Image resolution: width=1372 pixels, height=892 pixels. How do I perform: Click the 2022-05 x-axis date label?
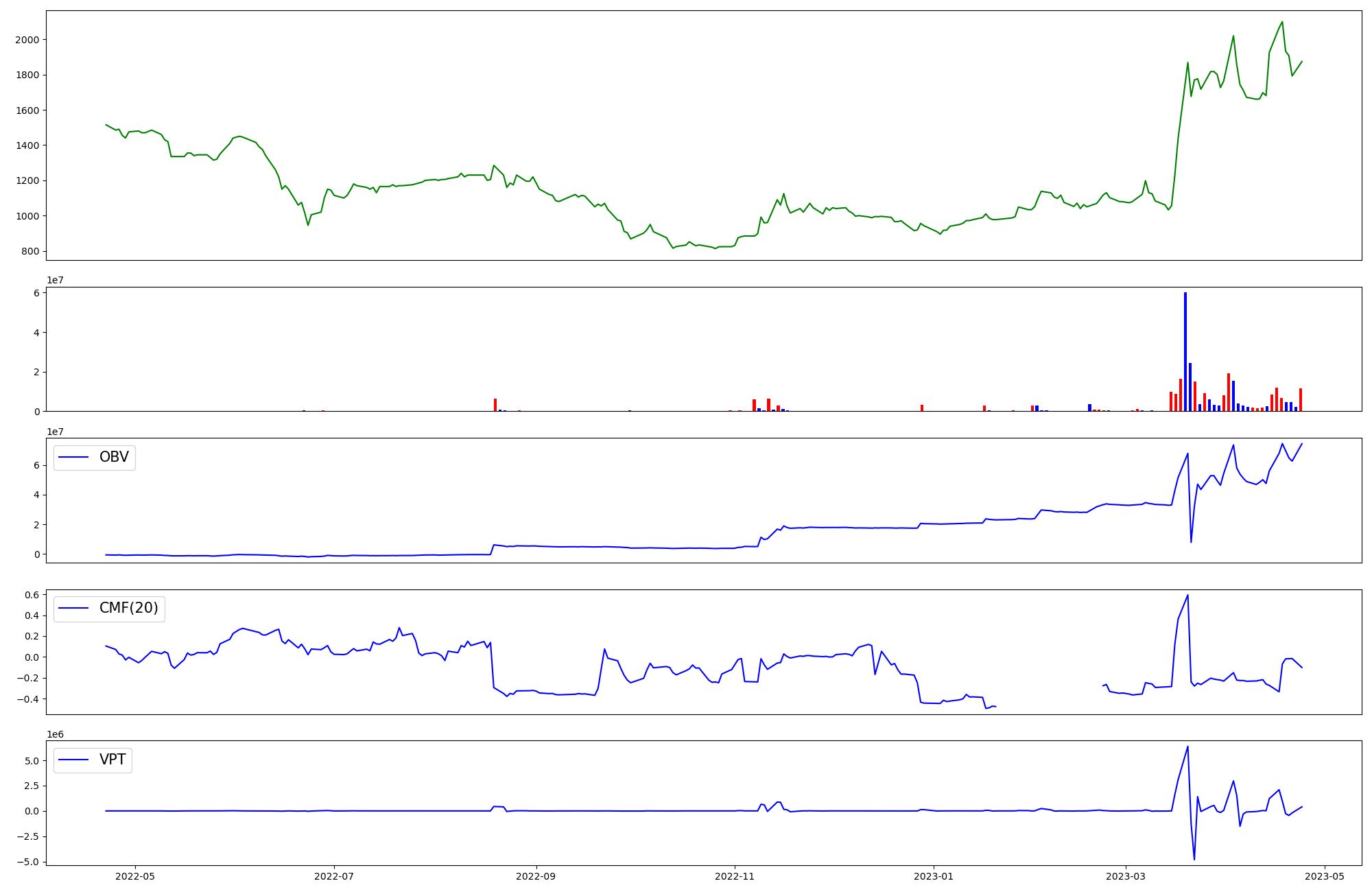tap(134, 876)
